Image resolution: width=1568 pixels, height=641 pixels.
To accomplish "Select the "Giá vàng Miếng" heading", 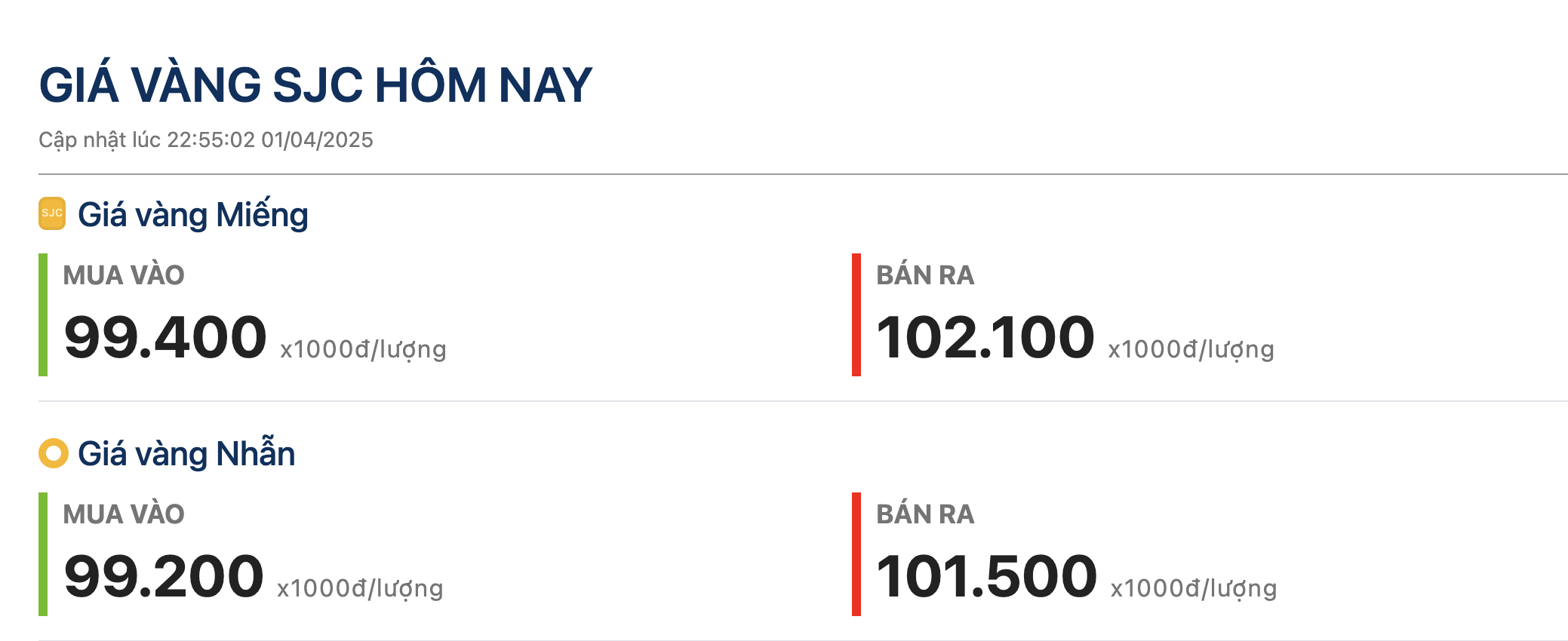I will tap(192, 215).
